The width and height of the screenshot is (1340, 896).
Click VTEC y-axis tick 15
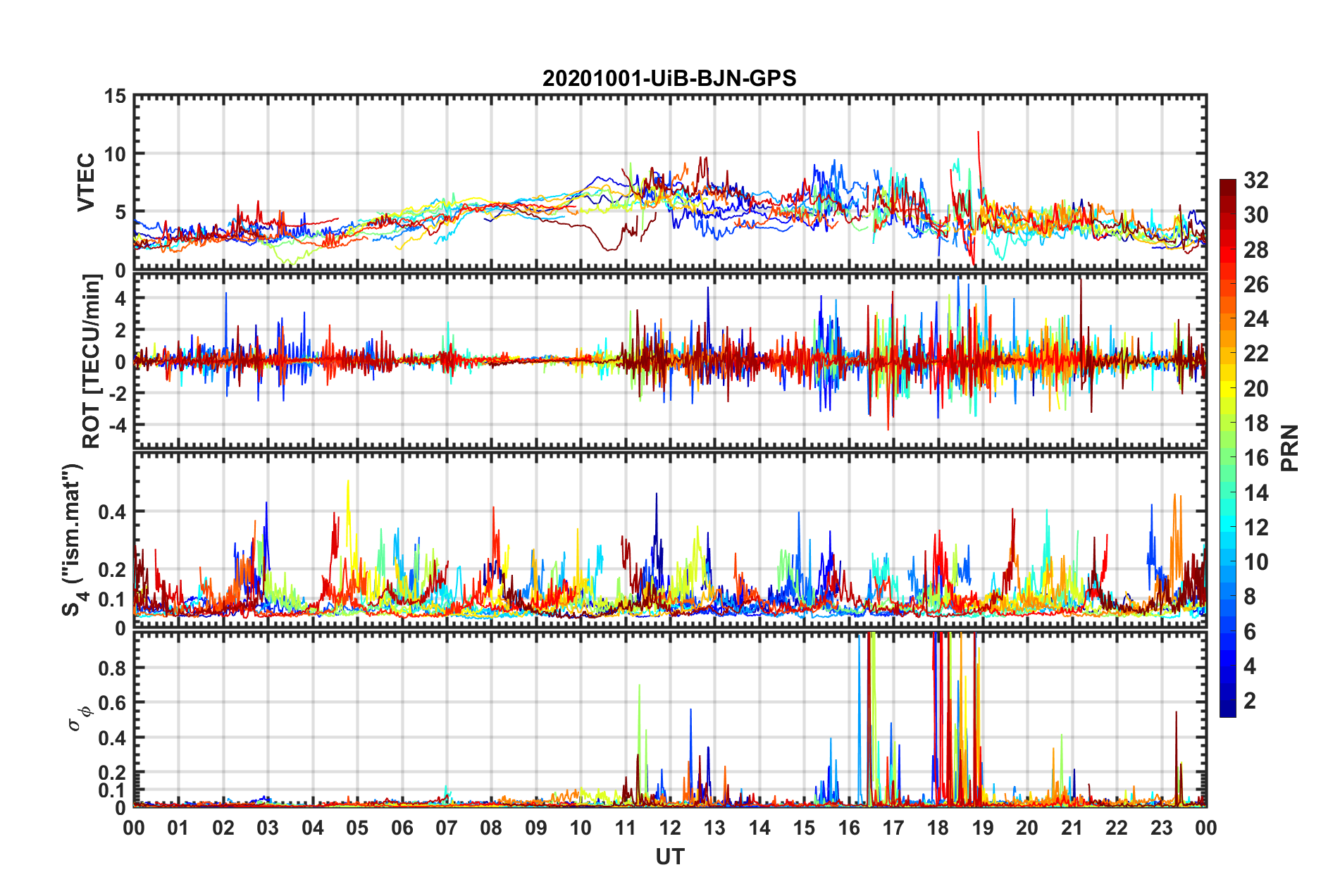click(x=115, y=96)
